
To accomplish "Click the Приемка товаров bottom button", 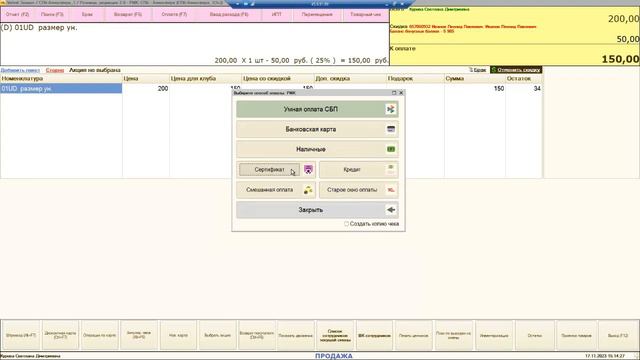I will pyautogui.click(x=576, y=335).
